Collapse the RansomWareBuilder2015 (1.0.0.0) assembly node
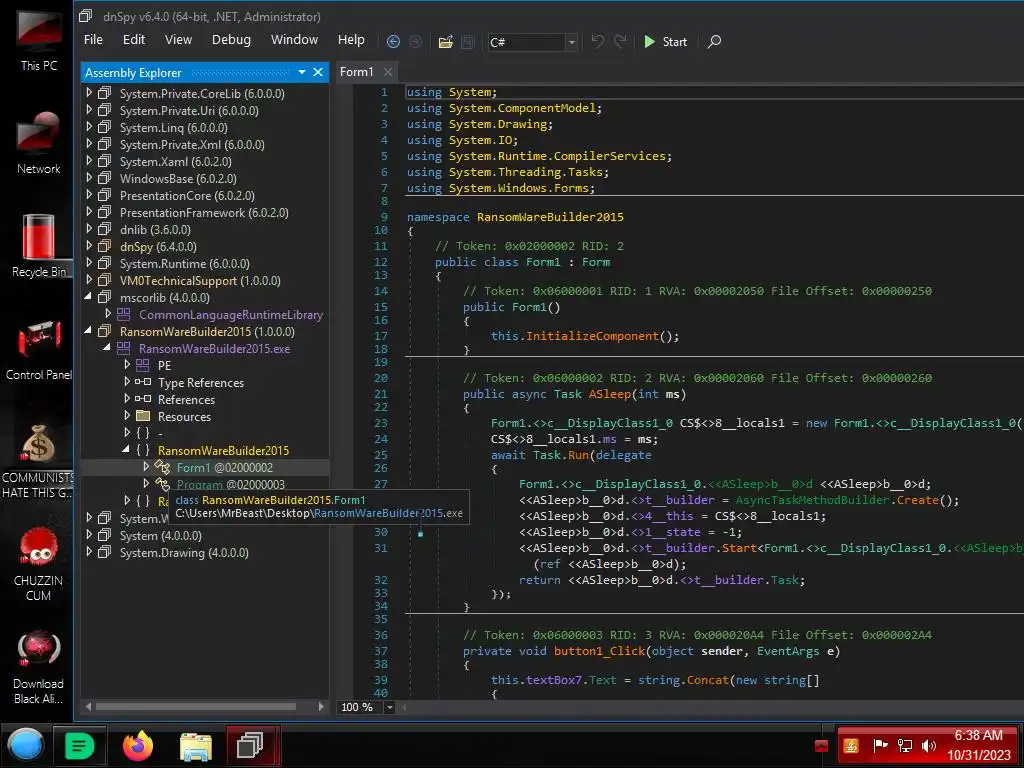1024x768 pixels. [89, 331]
